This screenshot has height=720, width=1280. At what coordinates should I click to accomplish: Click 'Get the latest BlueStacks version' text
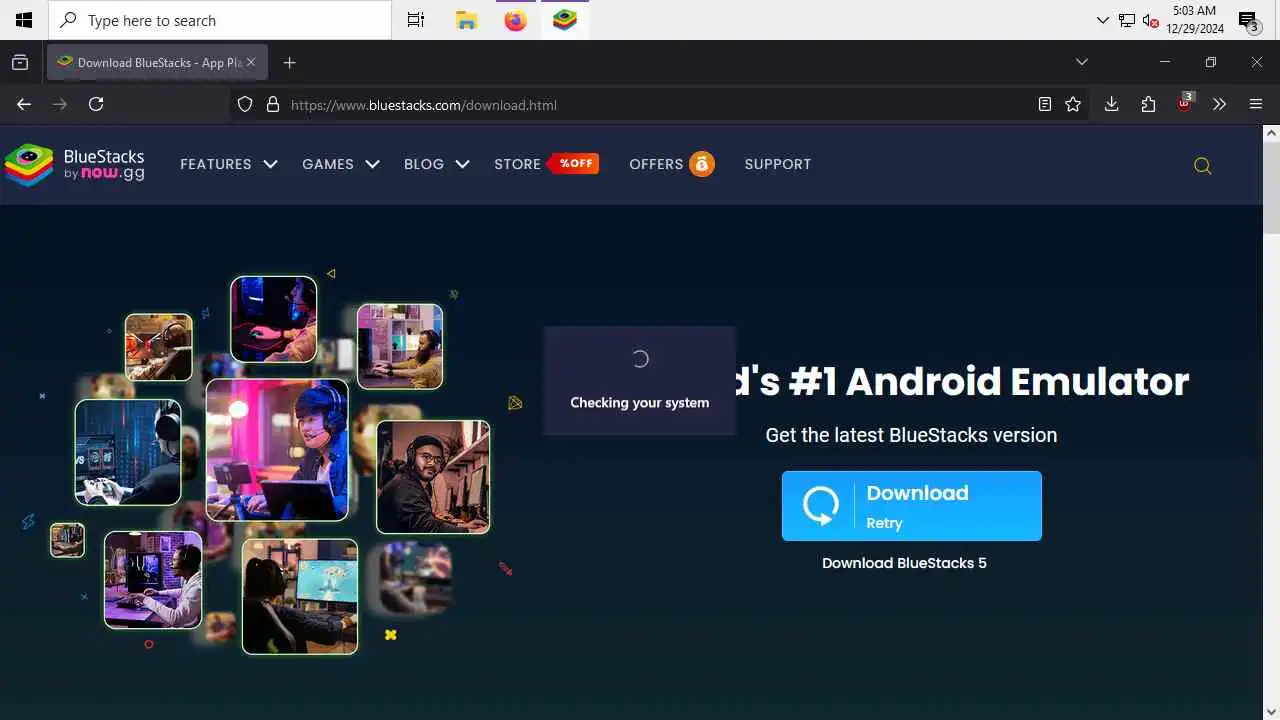click(x=911, y=435)
